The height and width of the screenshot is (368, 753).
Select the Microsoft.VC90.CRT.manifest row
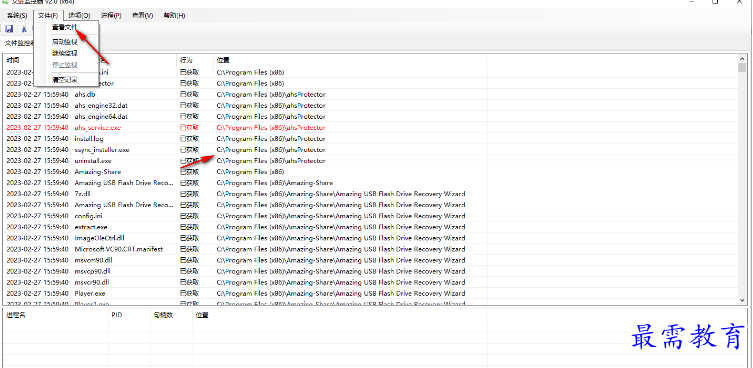[370, 249]
